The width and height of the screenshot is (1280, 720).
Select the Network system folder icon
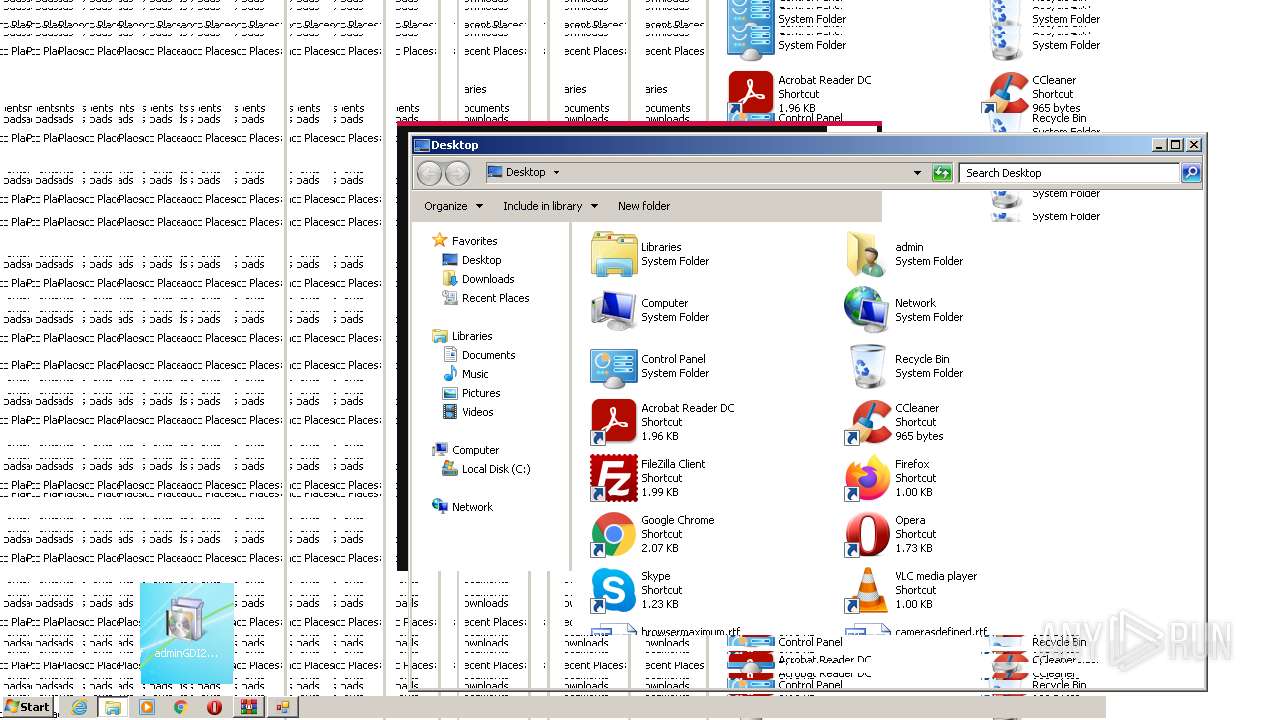[867, 310]
